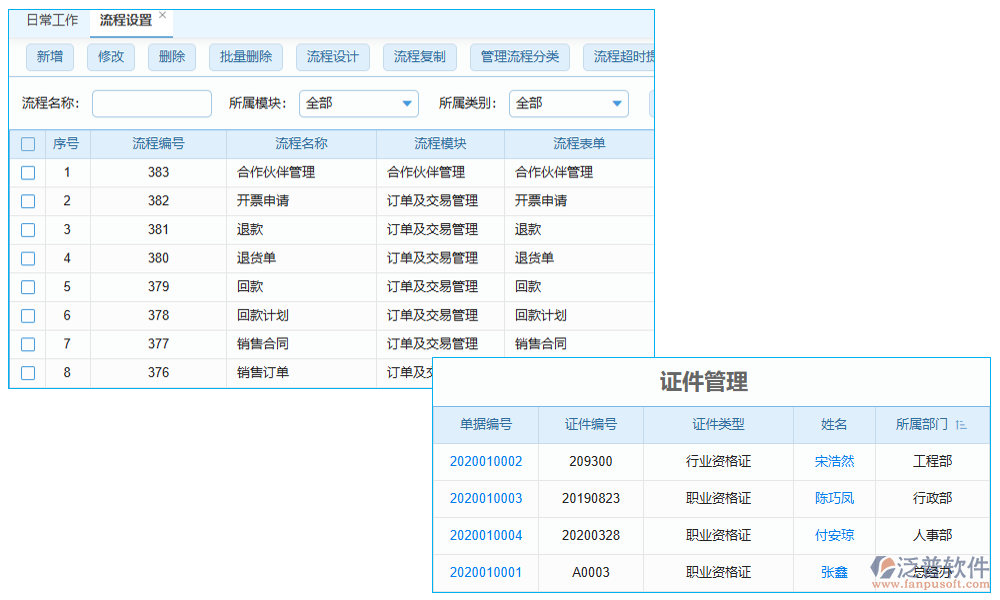Click the 流程复制 copy workflow button
Viewport: 1000px width, 600px height.
point(419,57)
